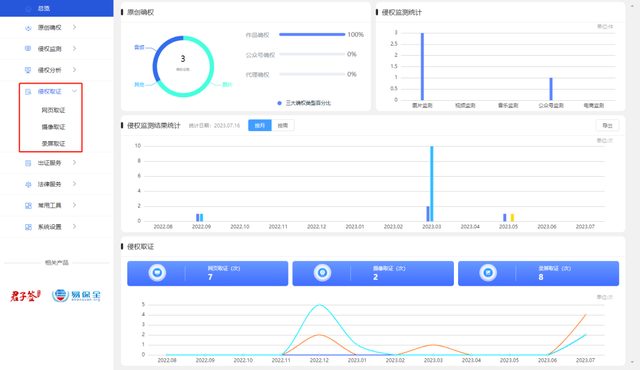Collapse the 侵权取证 menu chevron

(74, 91)
